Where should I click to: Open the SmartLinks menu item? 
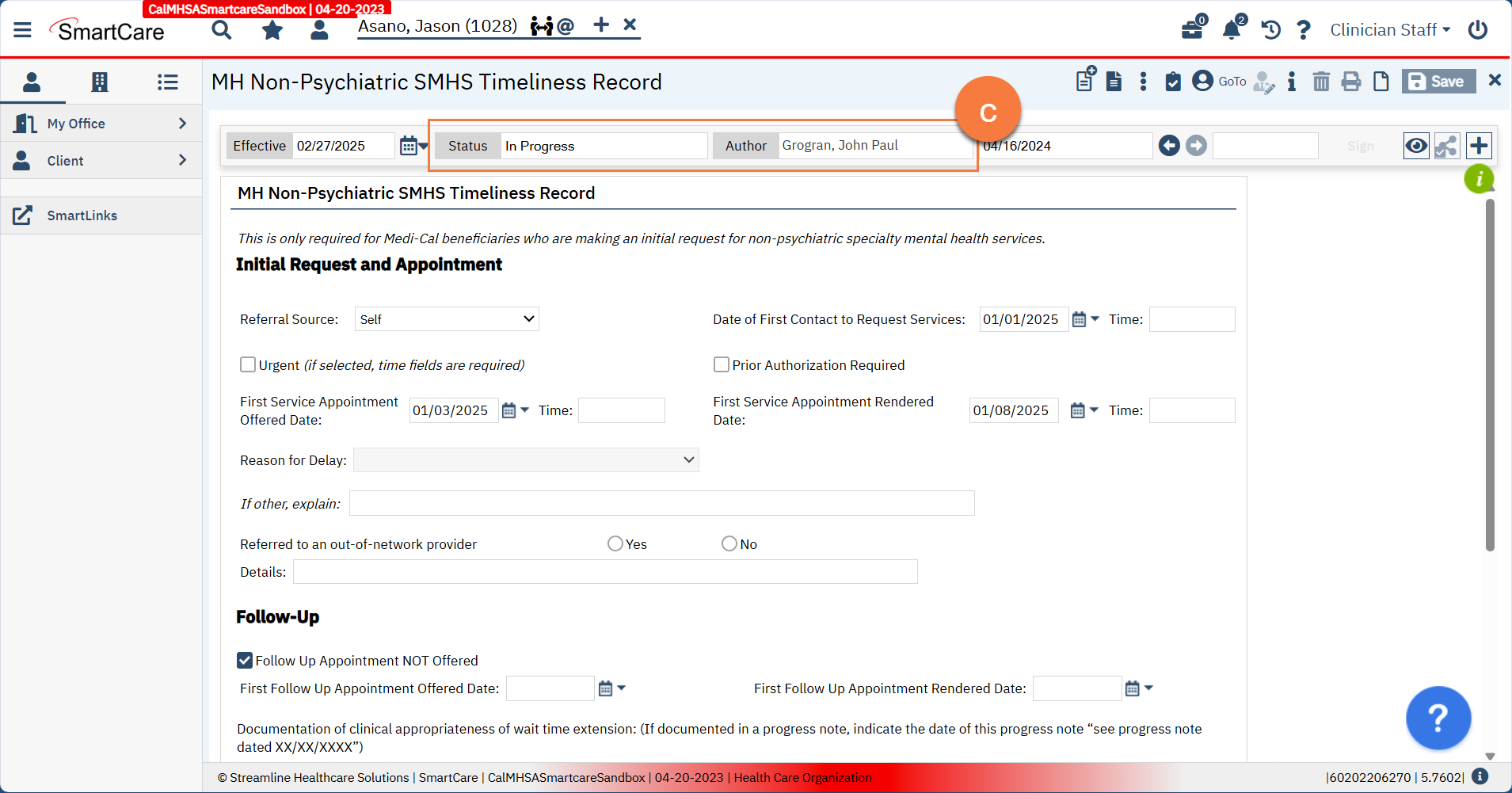[x=82, y=215]
